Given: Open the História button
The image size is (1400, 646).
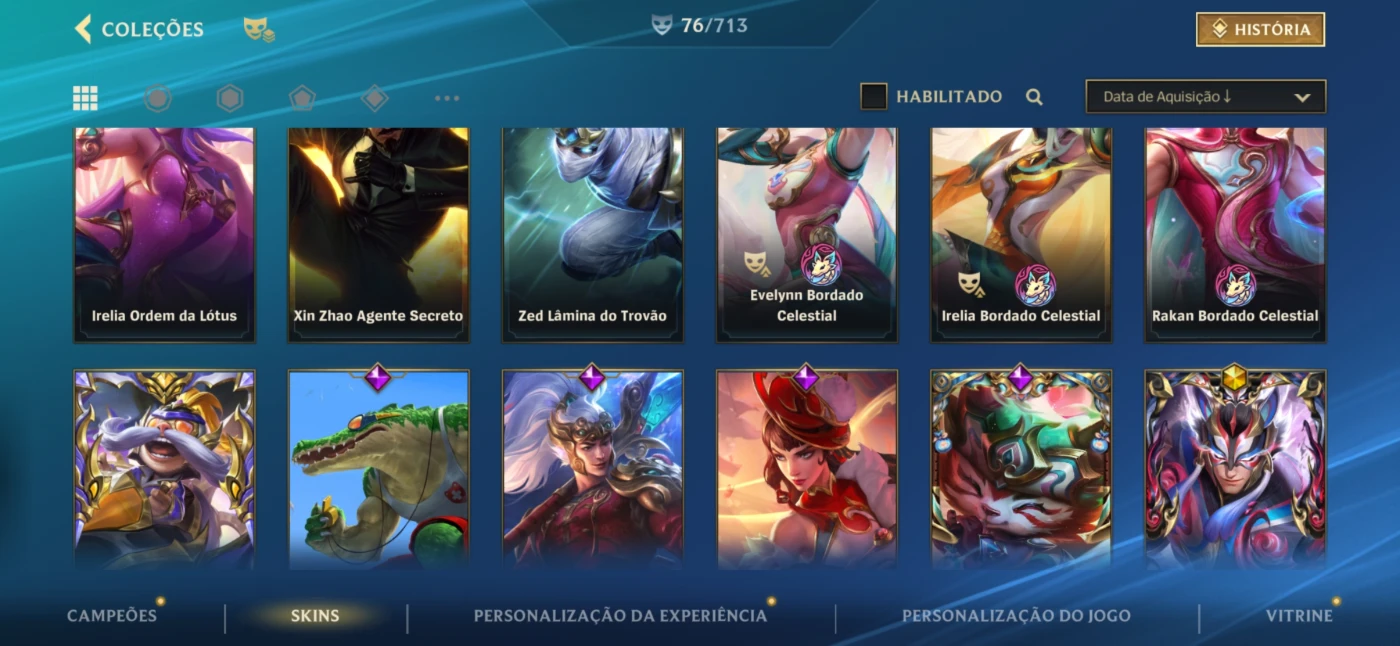Looking at the screenshot, I should 1260,30.
